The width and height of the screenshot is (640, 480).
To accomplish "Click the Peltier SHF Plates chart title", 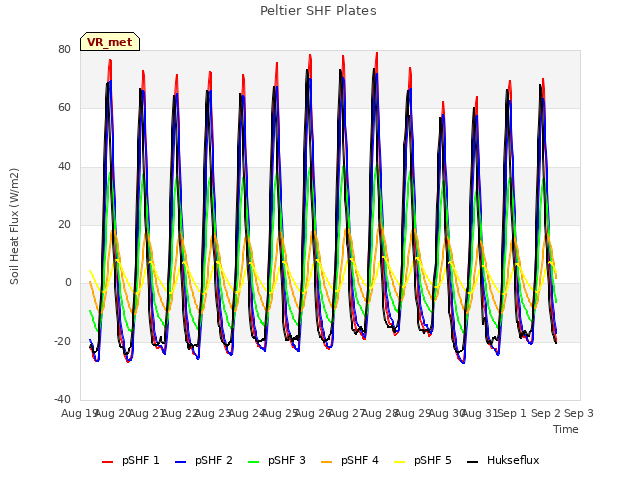I will [x=318, y=11].
